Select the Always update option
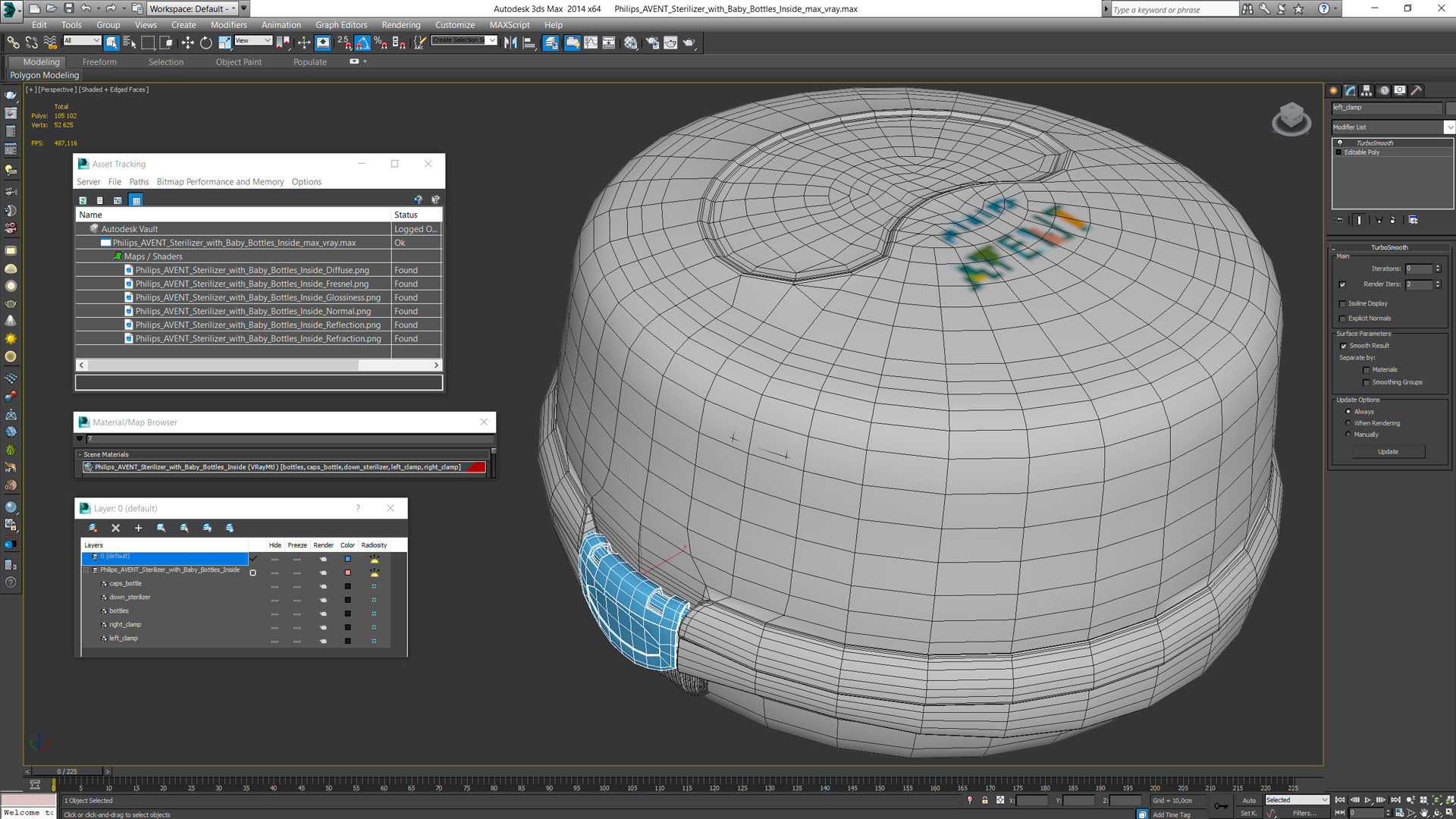1456x819 pixels. 1348,412
